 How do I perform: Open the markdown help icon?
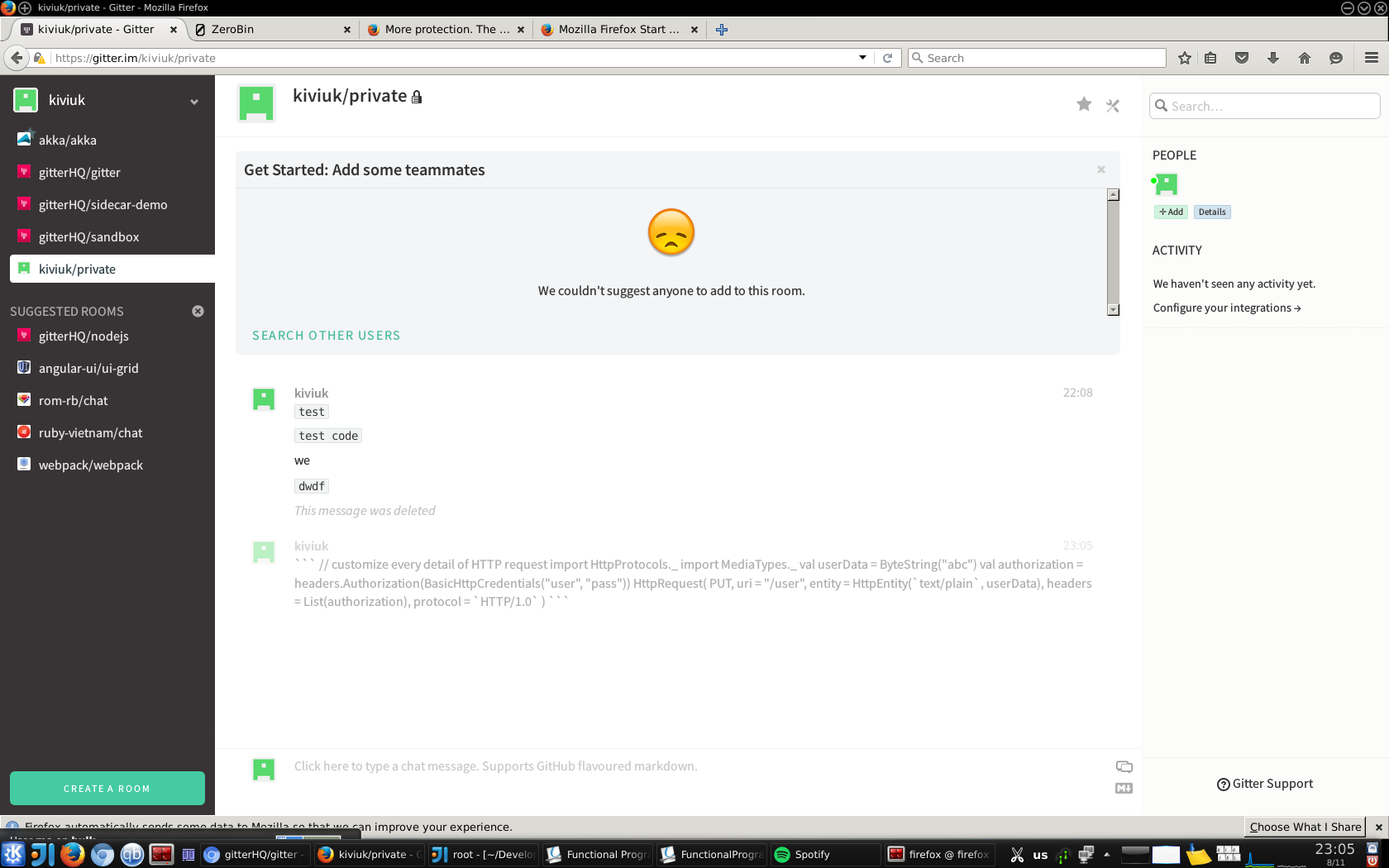(x=1124, y=789)
